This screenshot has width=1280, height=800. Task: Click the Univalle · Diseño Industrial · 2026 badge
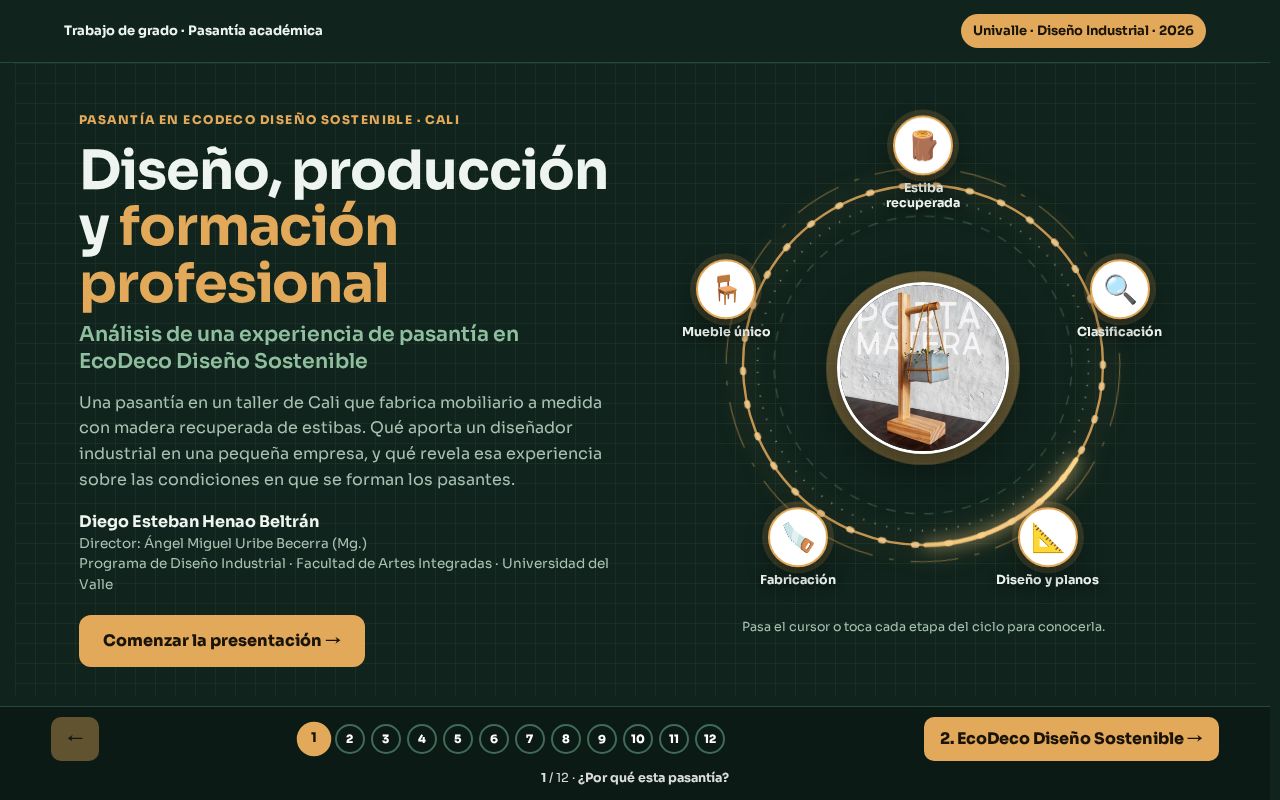coord(1083,31)
